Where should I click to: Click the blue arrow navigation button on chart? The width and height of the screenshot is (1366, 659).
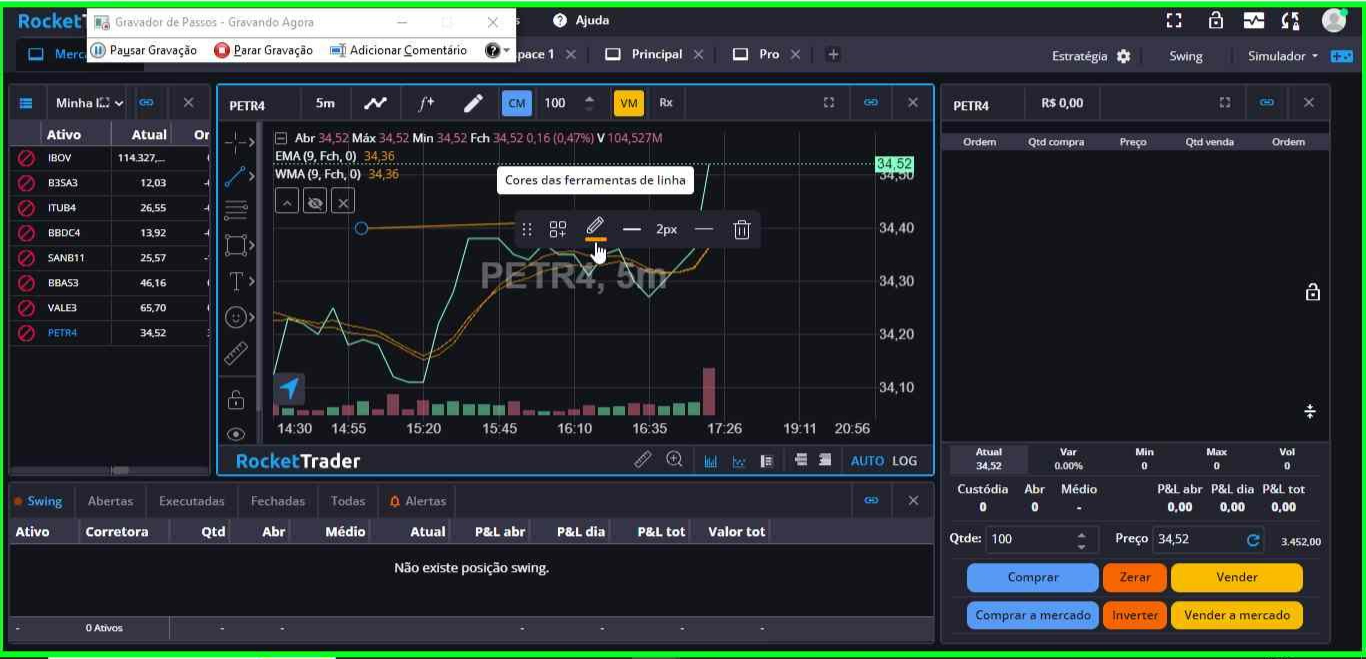click(x=289, y=388)
